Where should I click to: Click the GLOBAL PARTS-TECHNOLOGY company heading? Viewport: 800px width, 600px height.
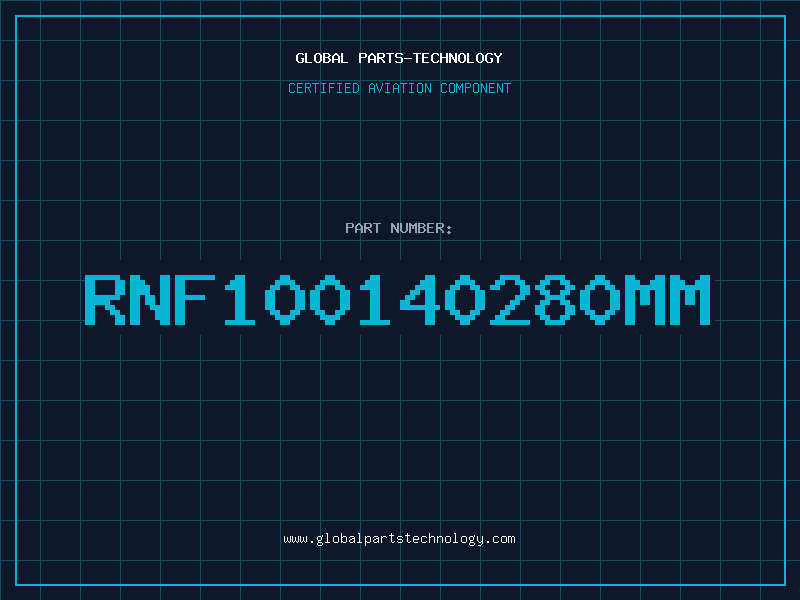point(399,58)
